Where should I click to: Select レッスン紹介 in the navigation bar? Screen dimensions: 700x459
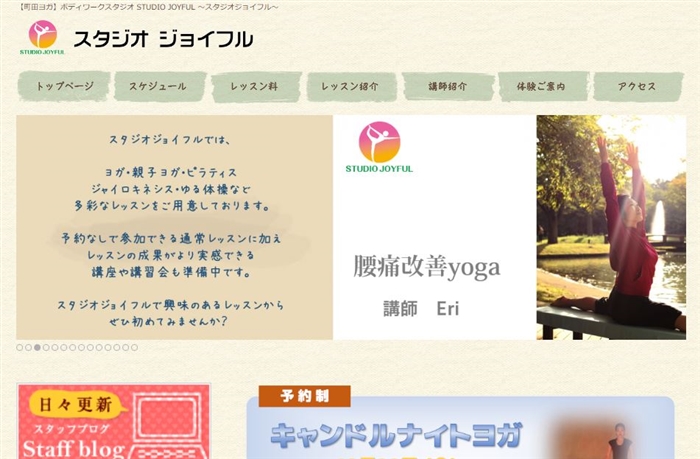pyautogui.click(x=351, y=86)
